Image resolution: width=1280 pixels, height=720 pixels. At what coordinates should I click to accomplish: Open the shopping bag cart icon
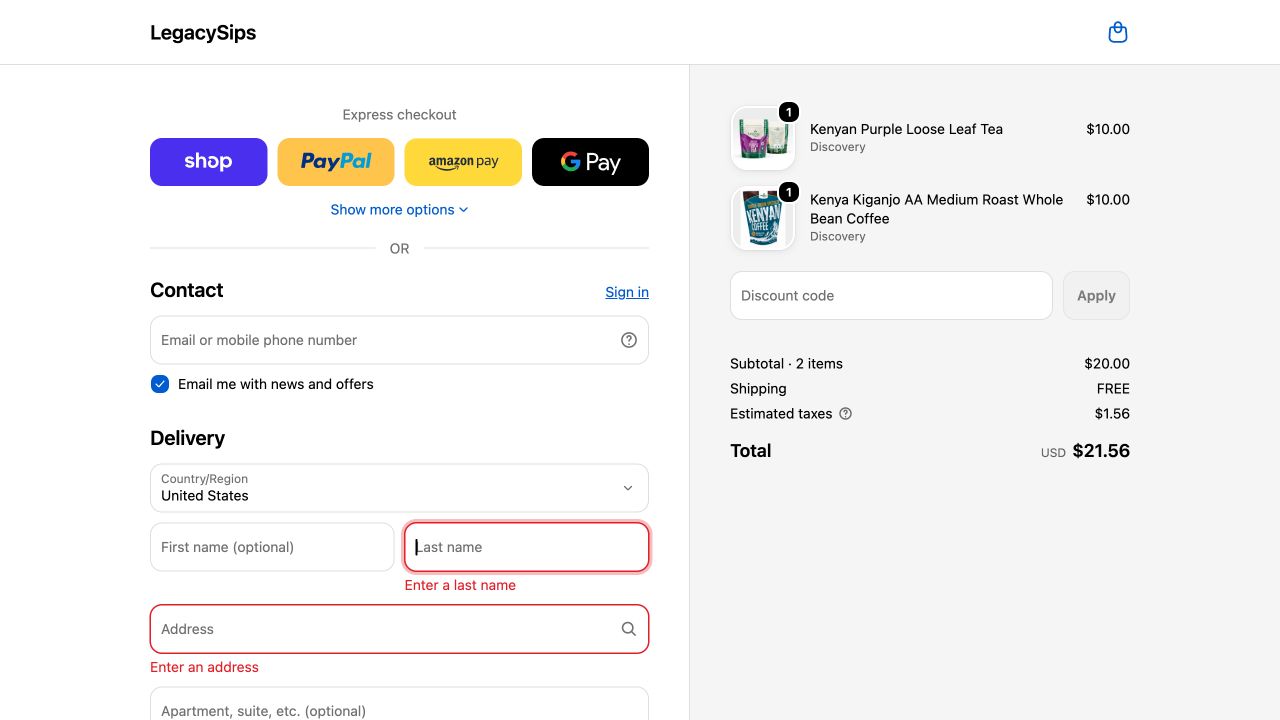tap(1118, 33)
